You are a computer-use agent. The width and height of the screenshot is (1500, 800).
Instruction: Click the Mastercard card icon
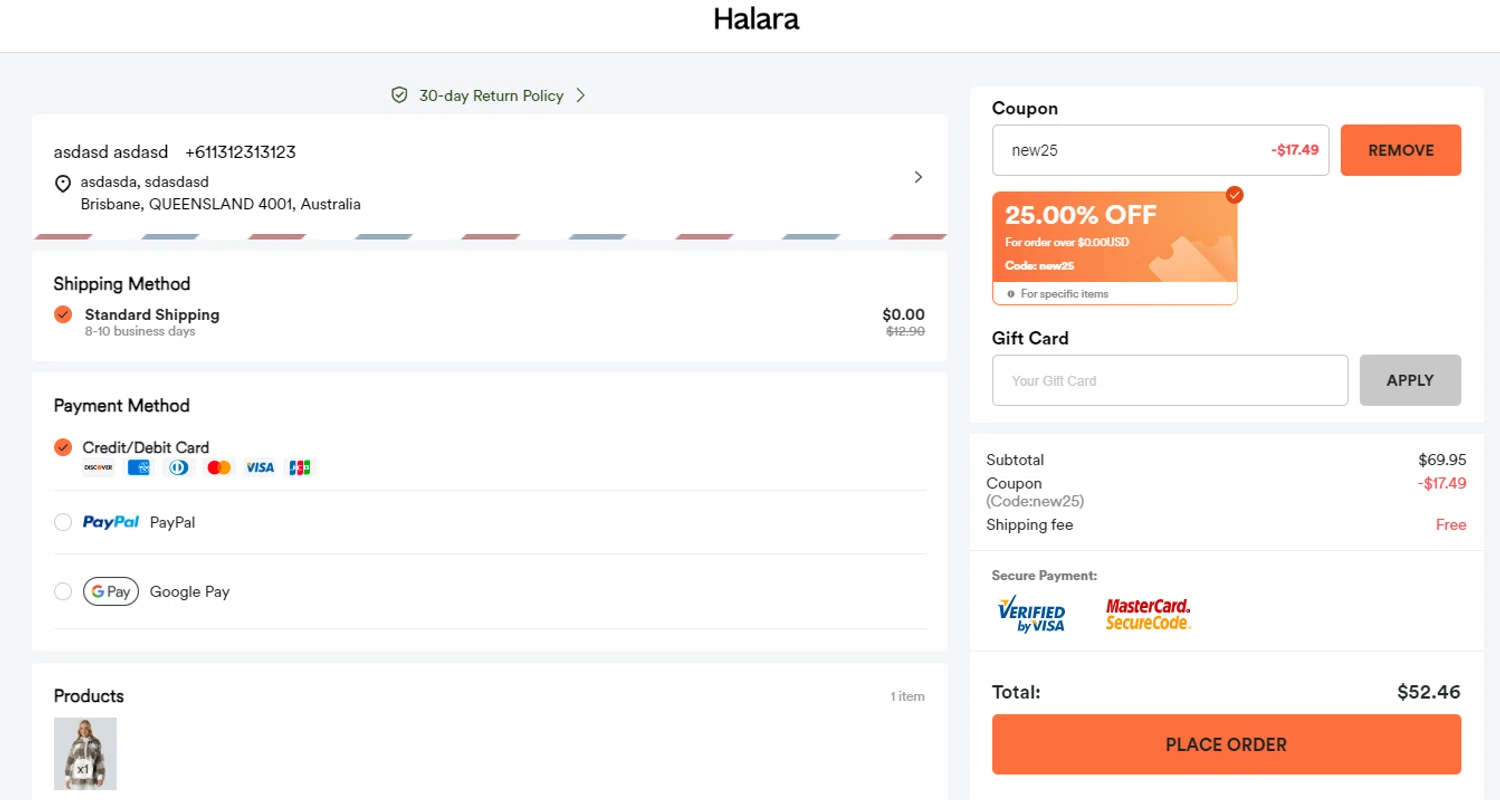click(219, 467)
